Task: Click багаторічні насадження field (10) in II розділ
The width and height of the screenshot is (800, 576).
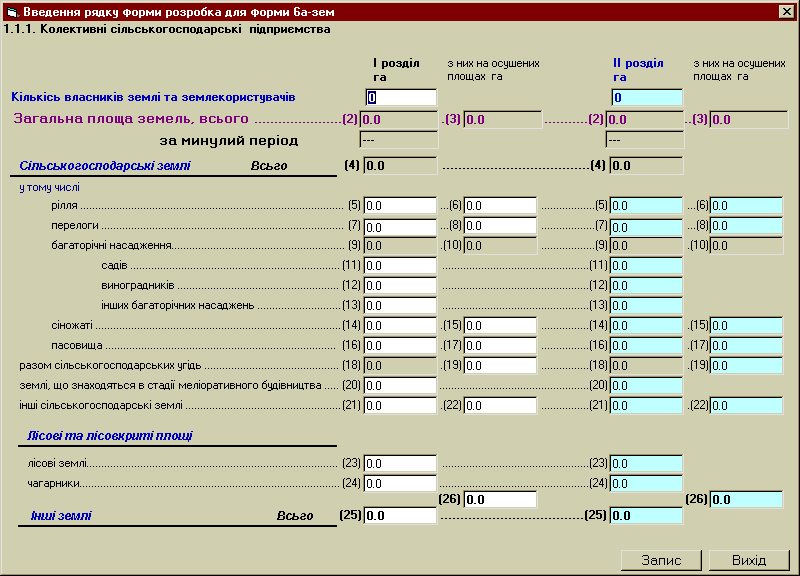Action: point(746,246)
